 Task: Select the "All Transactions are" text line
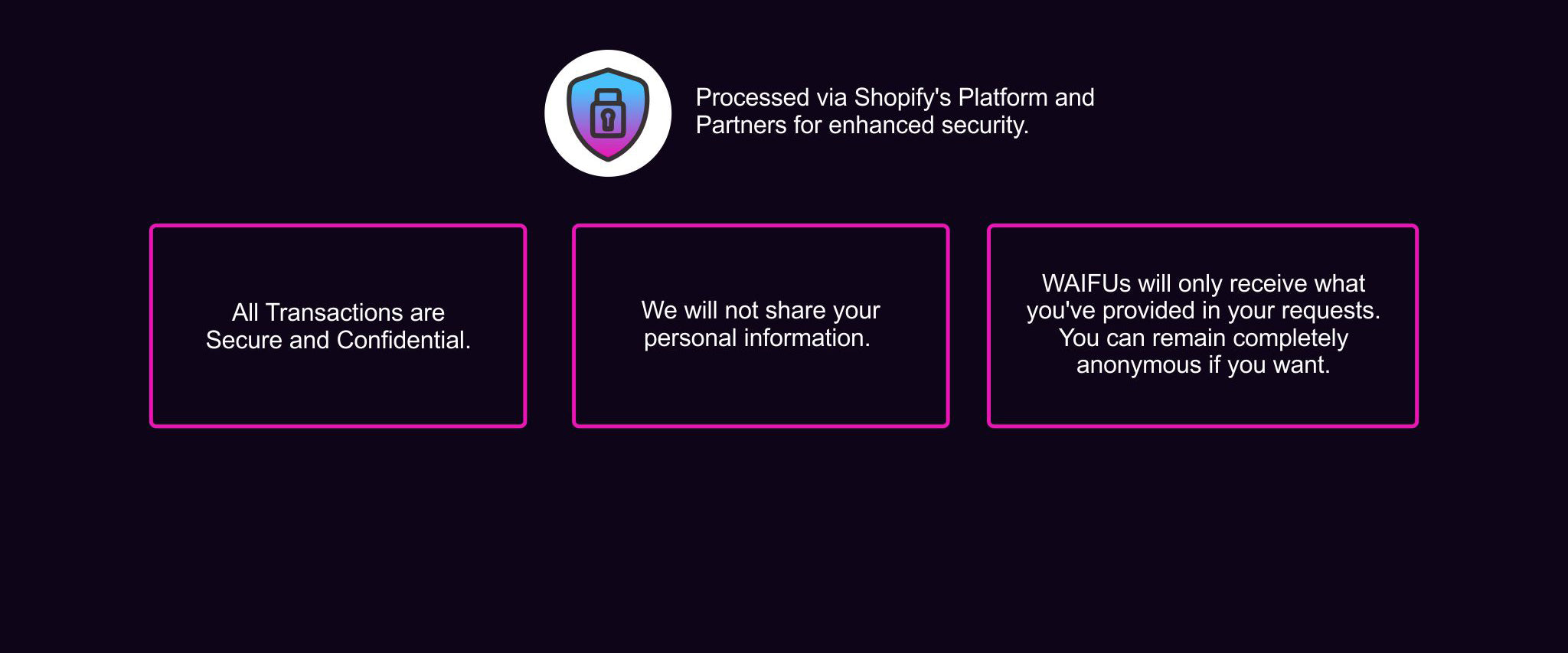point(338,313)
